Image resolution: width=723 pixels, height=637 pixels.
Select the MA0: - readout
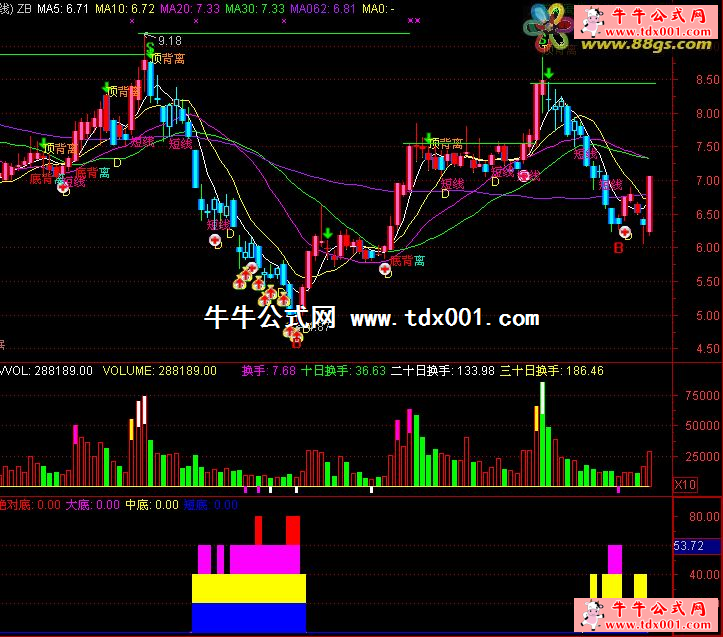[x=378, y=9]
